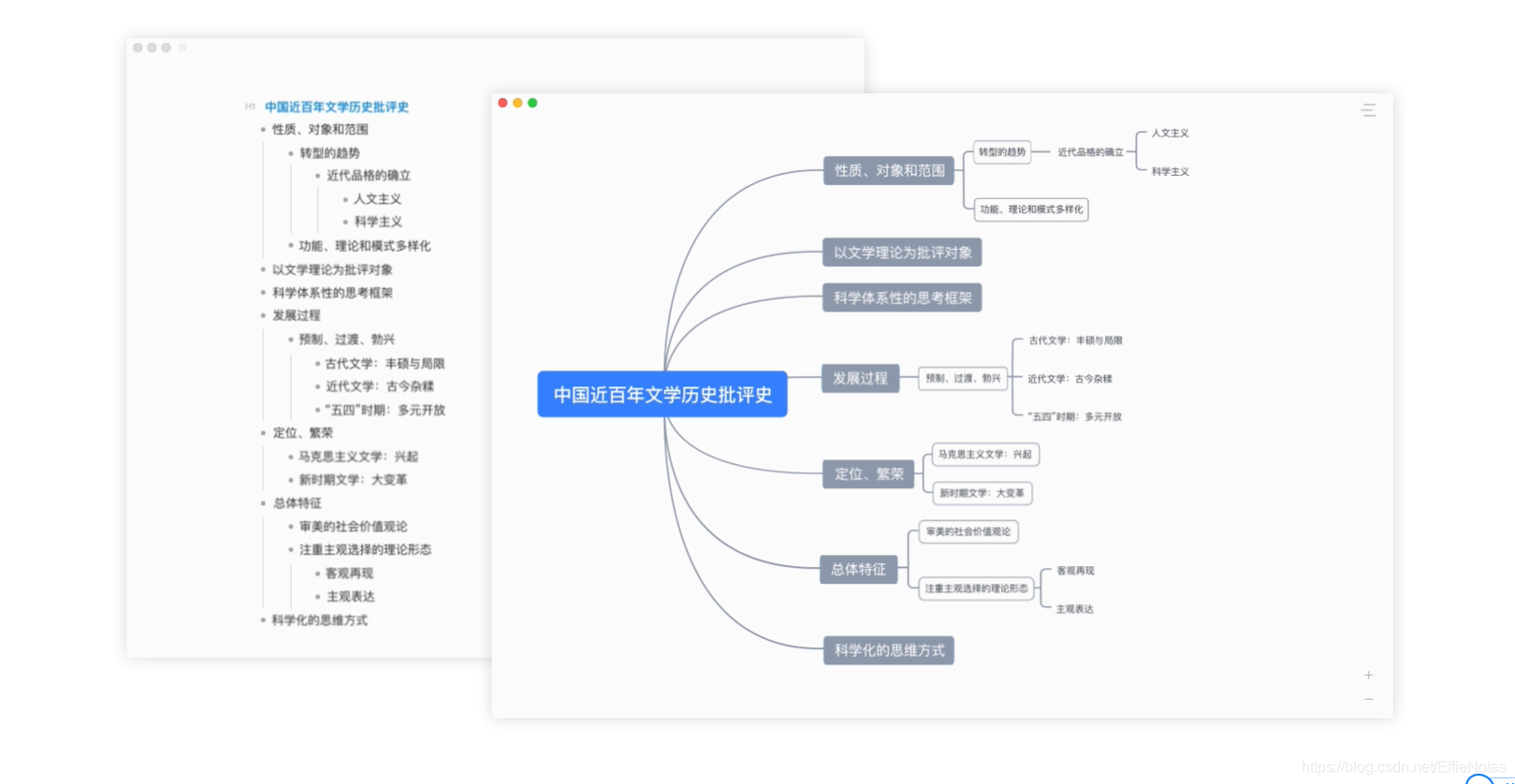Click mind map subnode 新时期文学:大变革
This screenshot has height=784, width=1515.
[x=982, y=493]
